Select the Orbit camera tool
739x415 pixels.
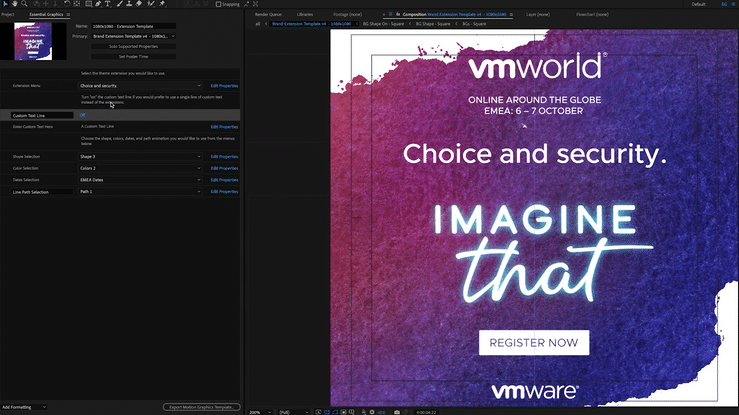point(36,4)
